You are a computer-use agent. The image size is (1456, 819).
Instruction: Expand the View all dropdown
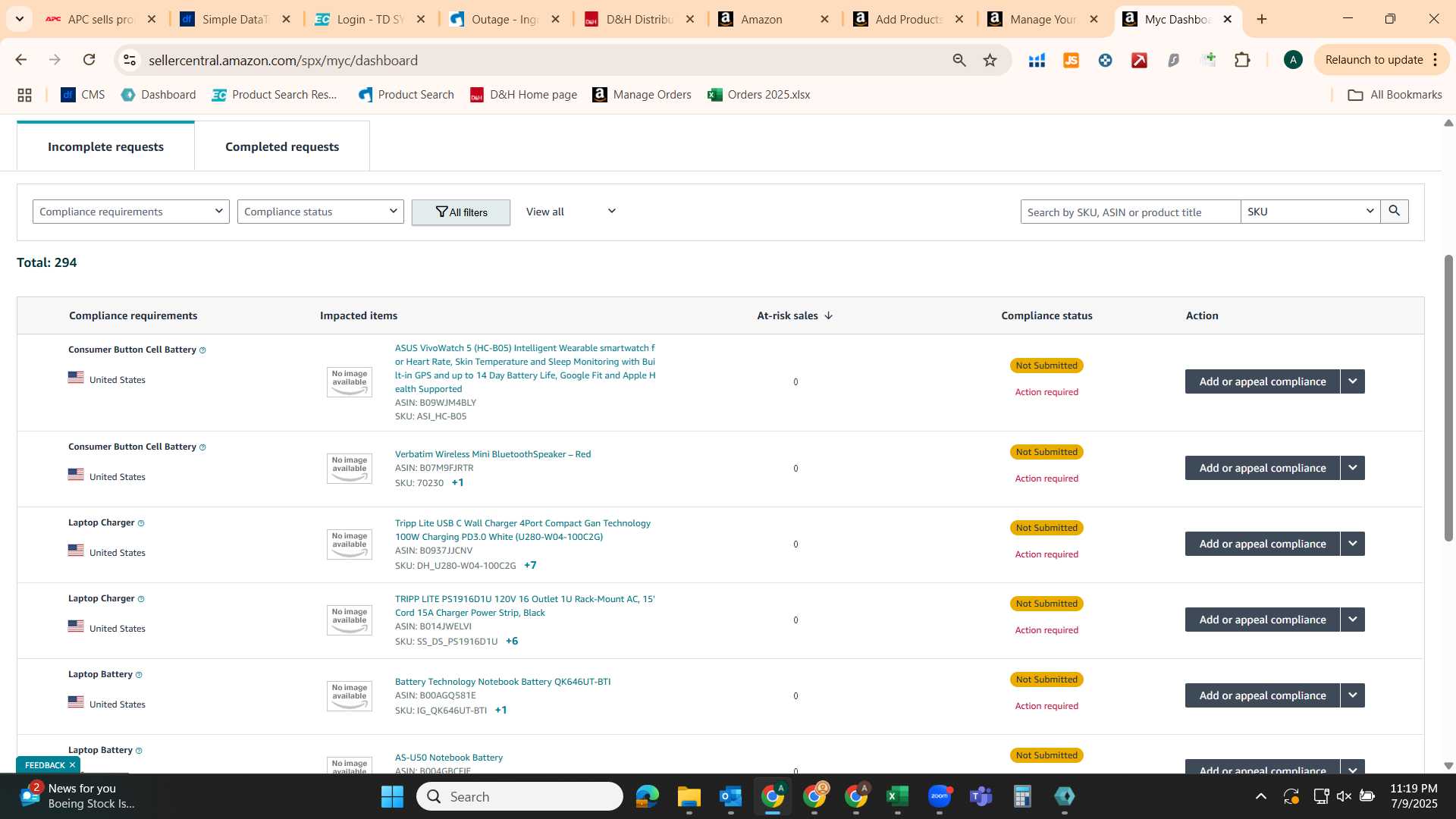coord(571,212)
